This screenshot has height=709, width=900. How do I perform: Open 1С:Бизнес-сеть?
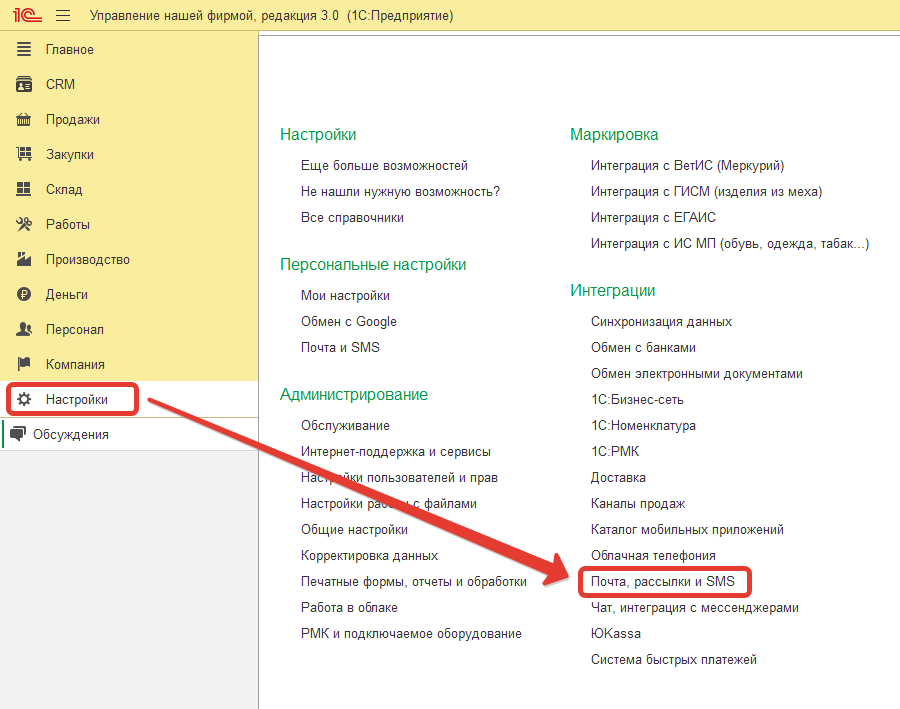click(637, 400)
